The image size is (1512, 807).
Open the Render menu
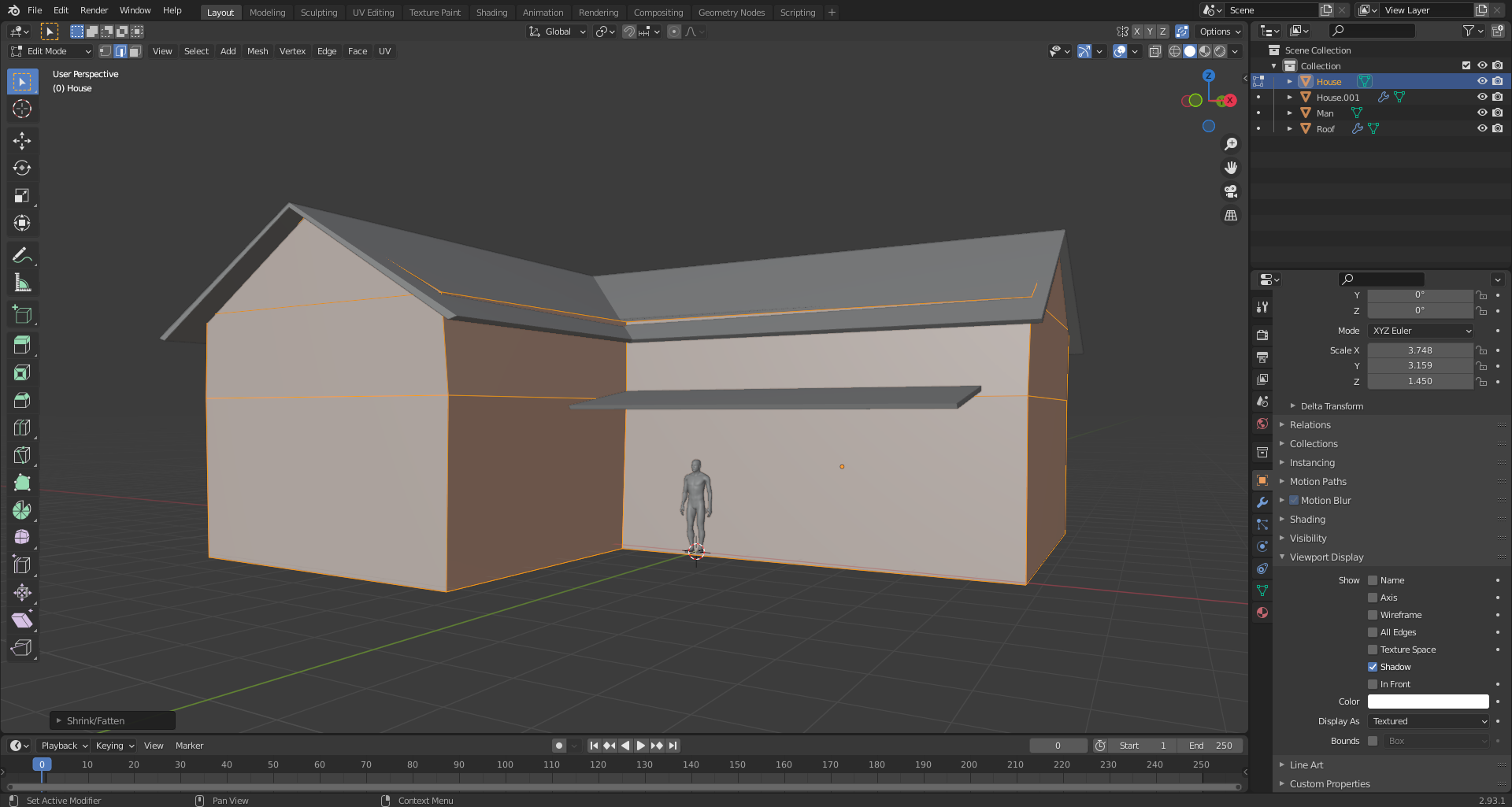pyautogui.click(x=94, y=10)
